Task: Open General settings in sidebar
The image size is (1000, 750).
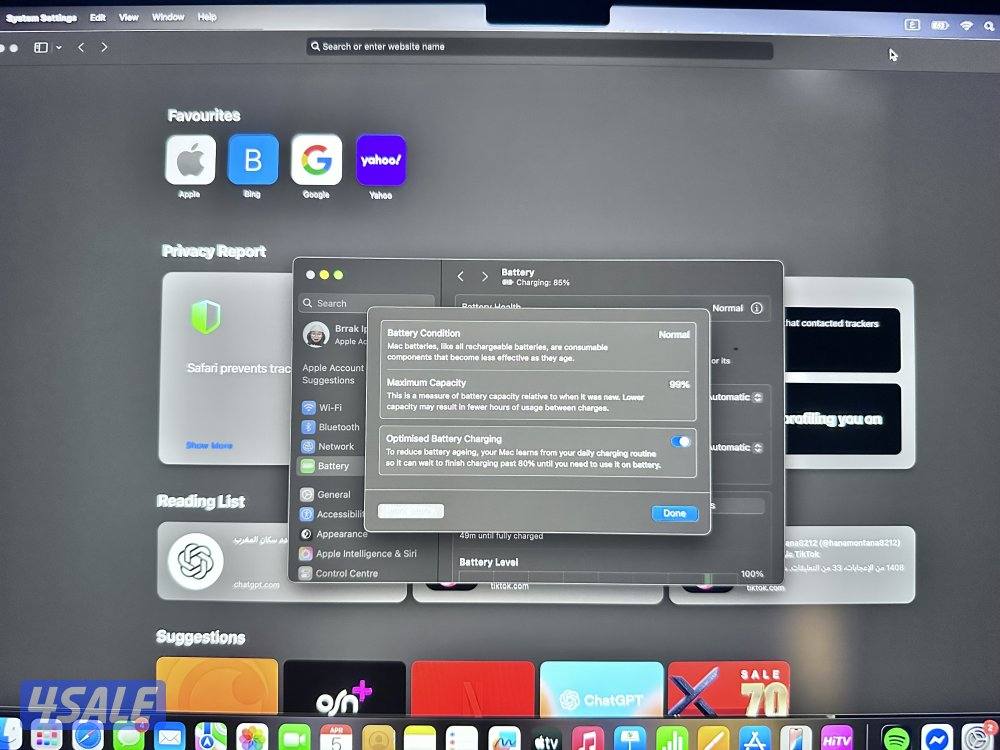Action: pyautogui.click(x=333, y=494)
